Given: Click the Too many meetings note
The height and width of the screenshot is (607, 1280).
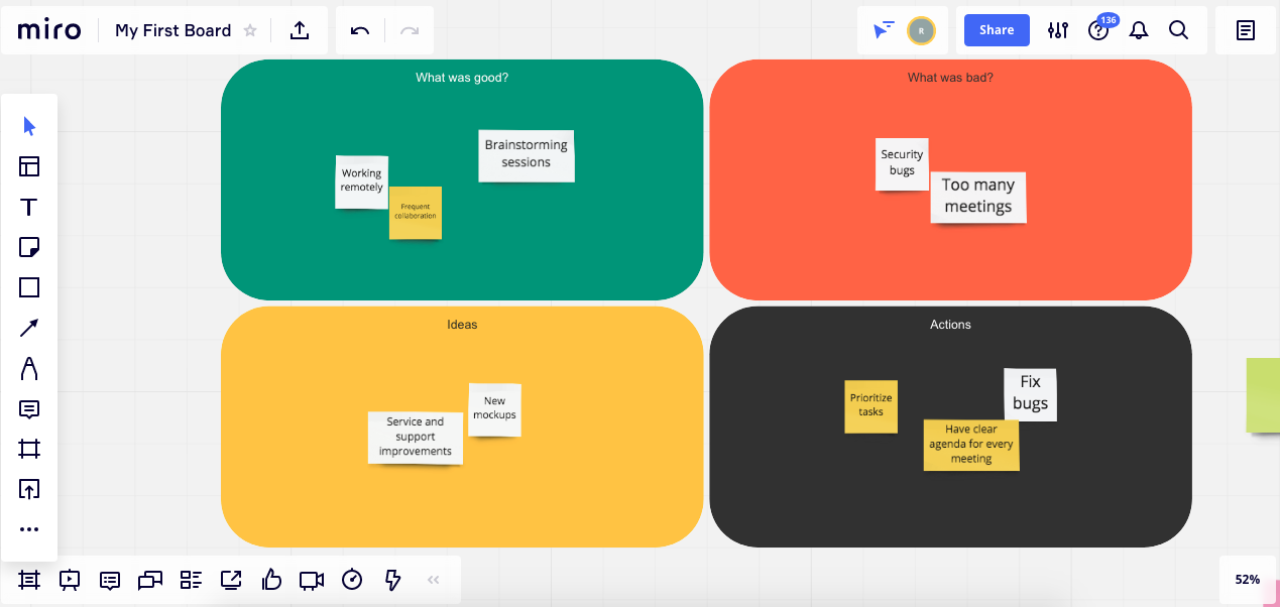Looking at the screenshot, I should tap(978, 196).
